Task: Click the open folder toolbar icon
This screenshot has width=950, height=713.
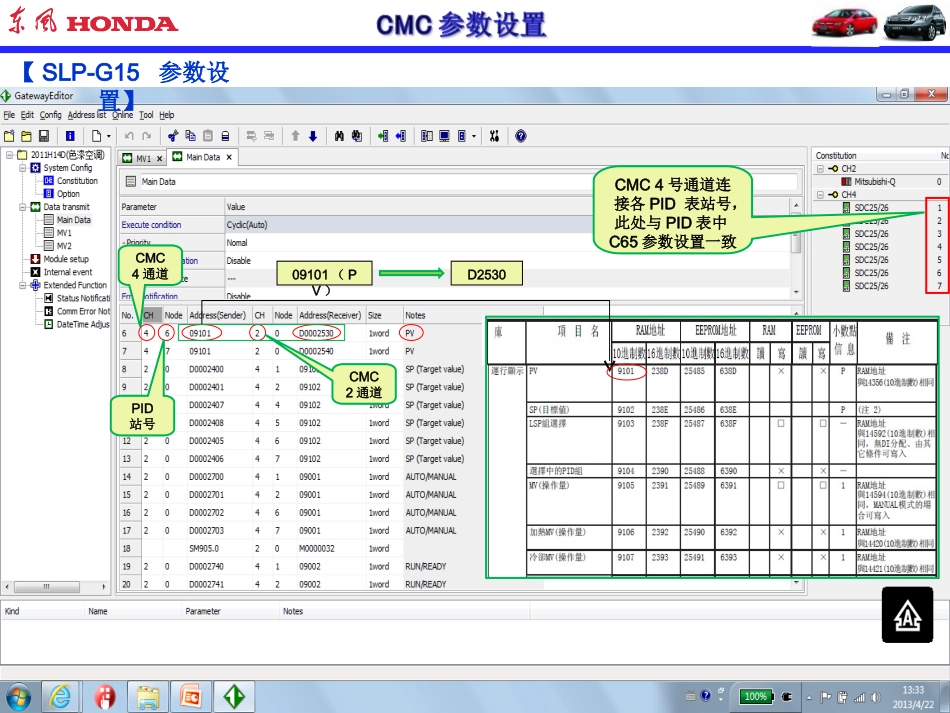Action: [26, 136]
